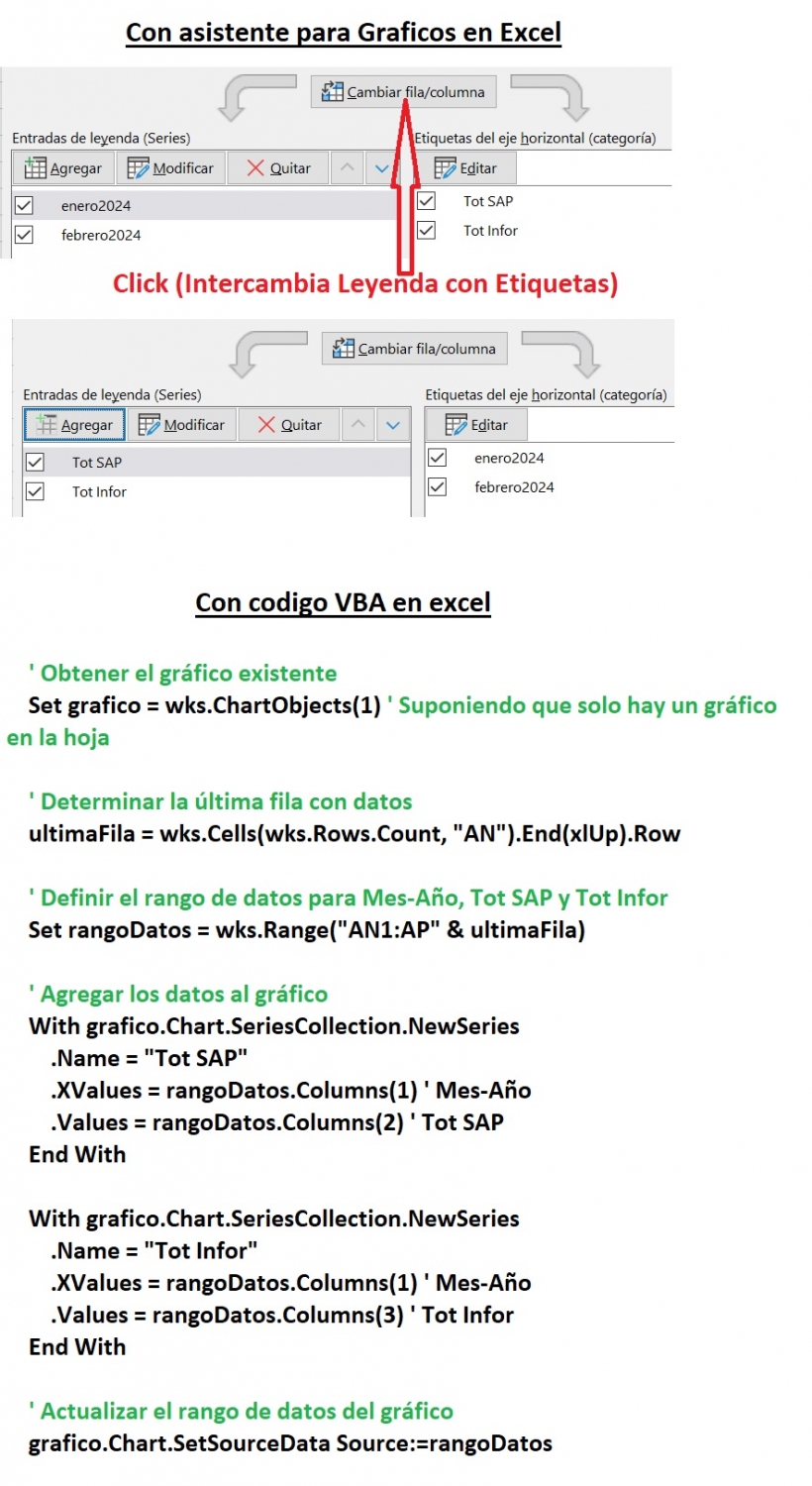
Task: Toggle Tot Infor series checkbox in lower dialog
Action: pos(36,491)
